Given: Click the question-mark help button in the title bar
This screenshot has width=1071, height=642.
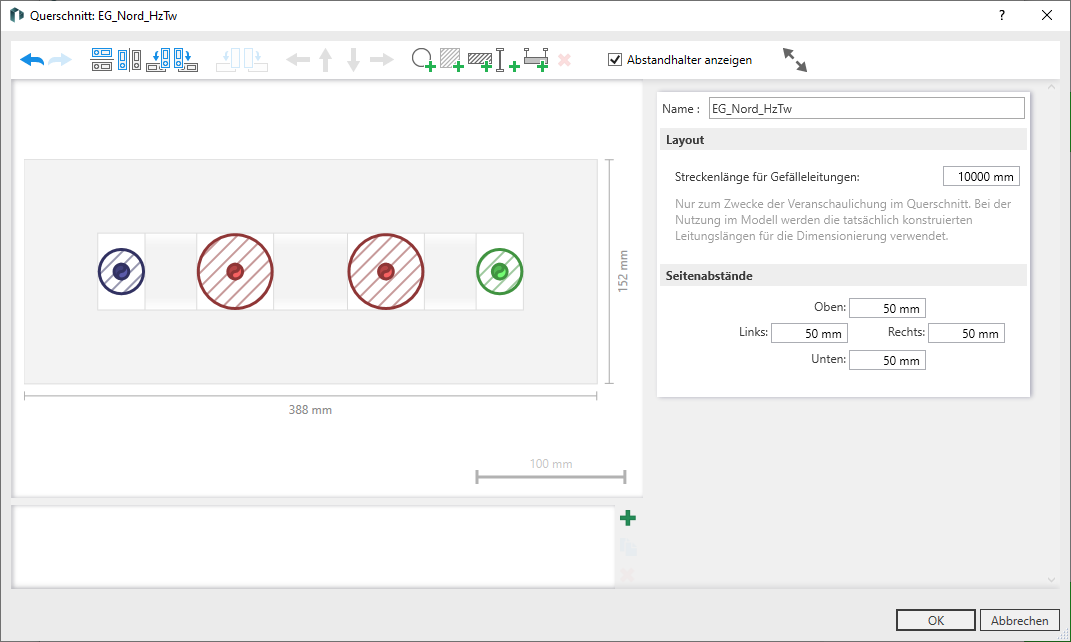Looking at the screenshot, I should (1002, 15).
